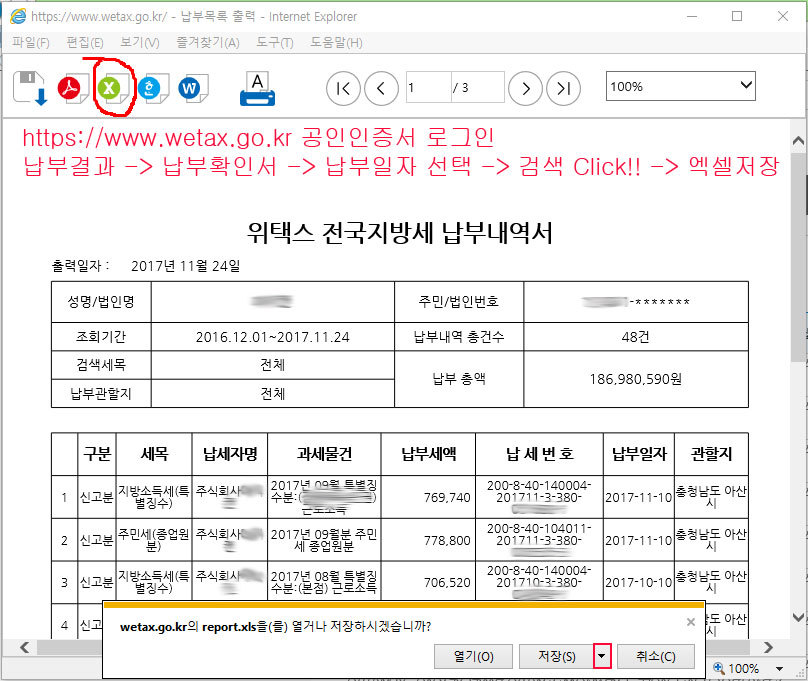The height and width of the screenshot is (681, 808).
Task: Open the 100% zoom dropdown
Action: (680, 86)
